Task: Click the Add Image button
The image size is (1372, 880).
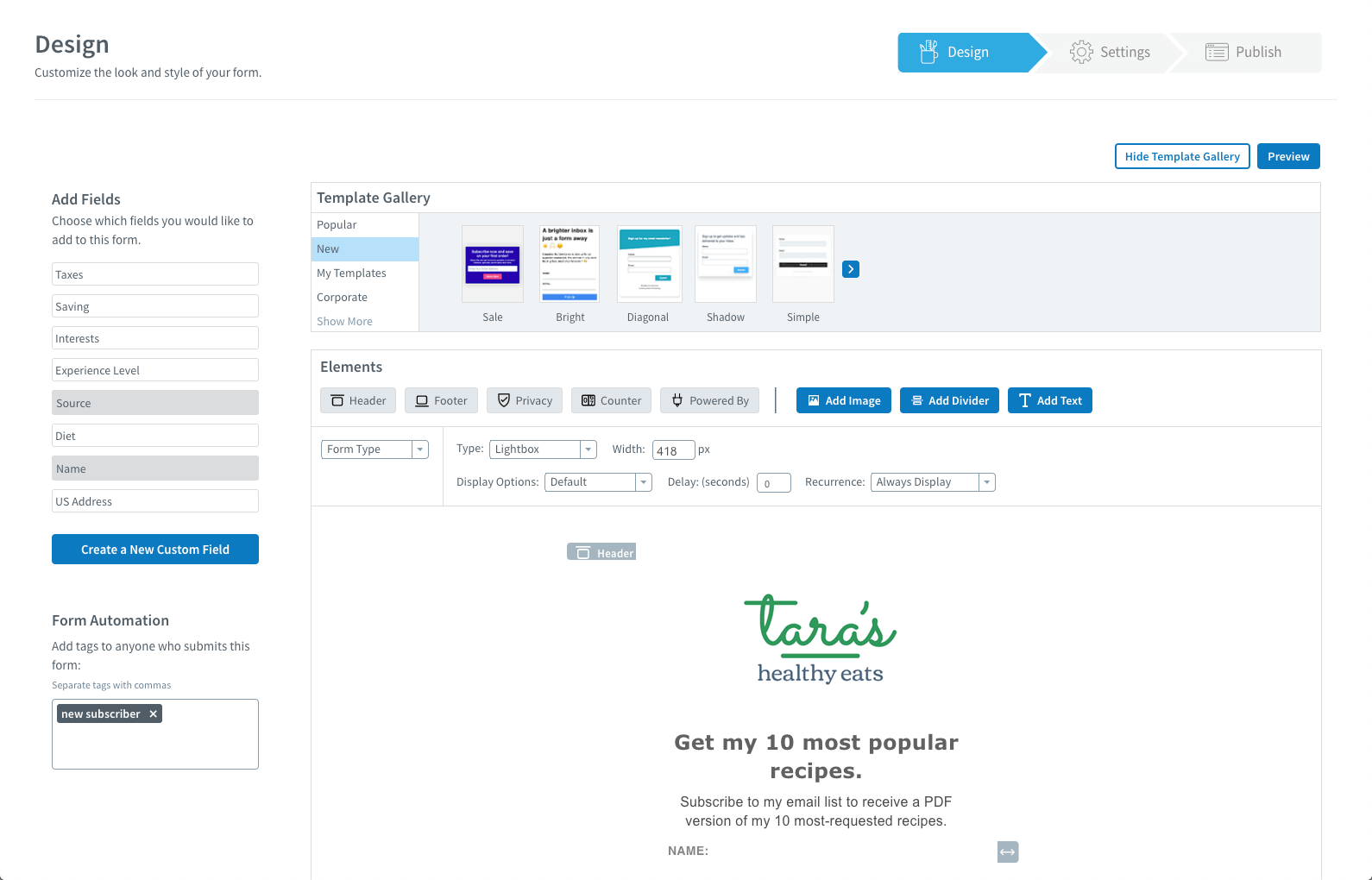Action: pyautogui.click(x=844, y=400)
